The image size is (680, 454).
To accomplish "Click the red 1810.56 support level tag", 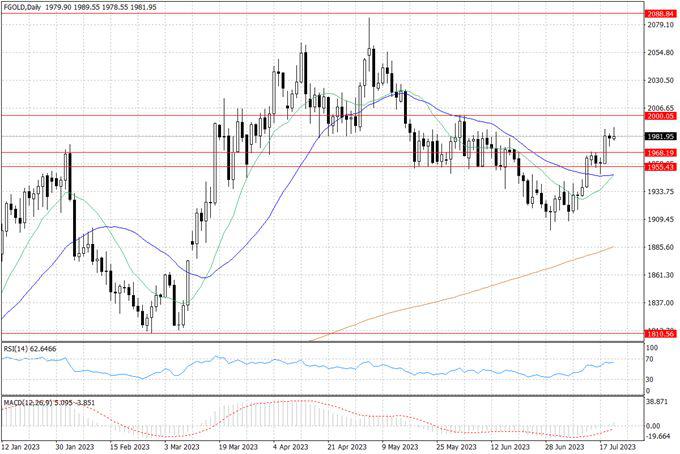I will [656, 334].
